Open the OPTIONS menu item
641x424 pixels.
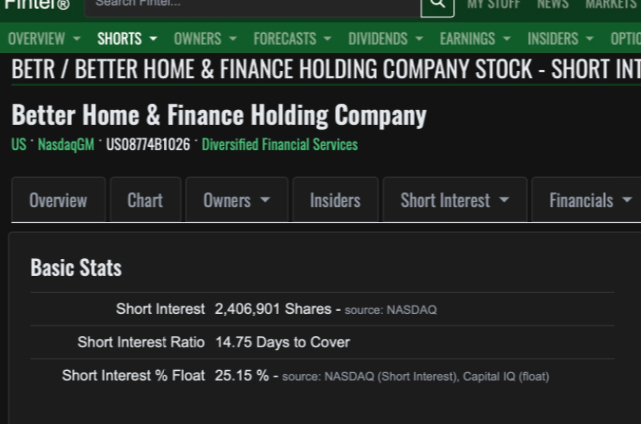coord(625,39)
